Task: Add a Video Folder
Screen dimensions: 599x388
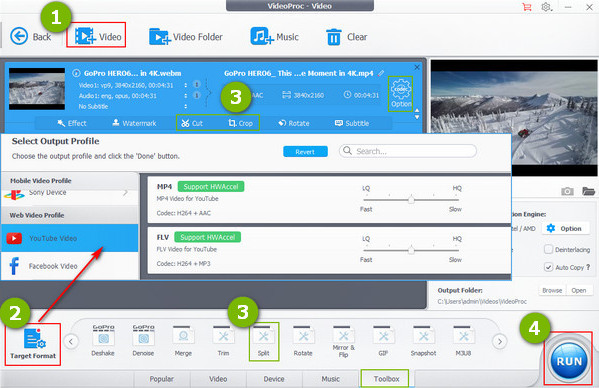Action: tap(186, 37)
